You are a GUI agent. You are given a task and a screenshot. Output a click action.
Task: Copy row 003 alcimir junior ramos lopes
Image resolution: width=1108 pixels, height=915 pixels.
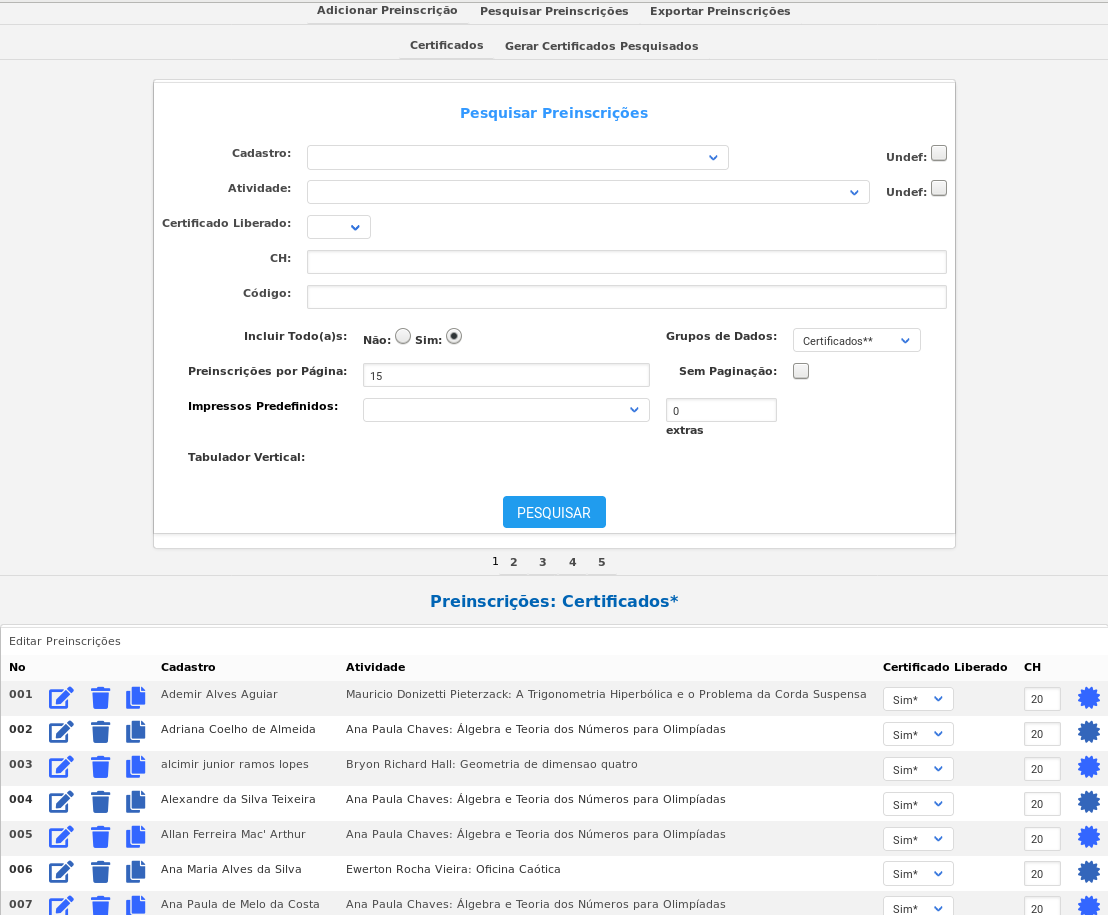point(136,767)
